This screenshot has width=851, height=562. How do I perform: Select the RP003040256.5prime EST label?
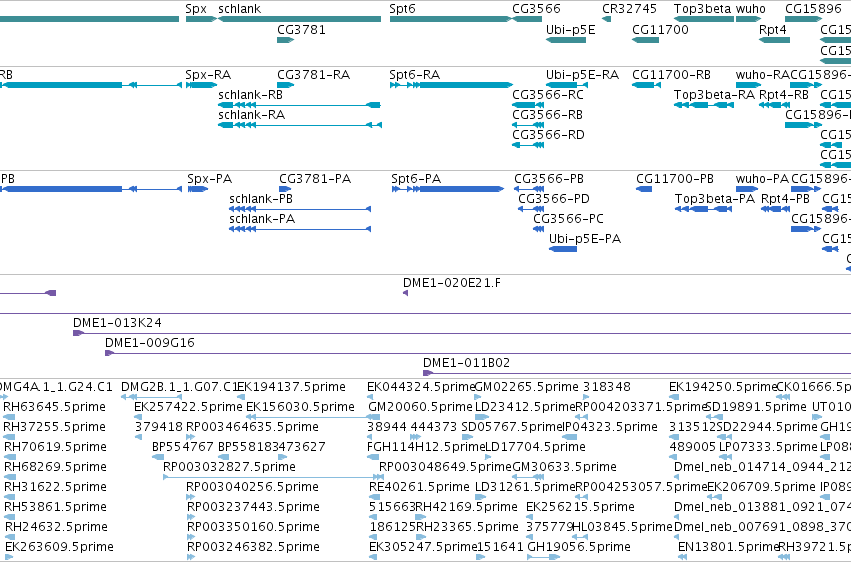[252, 487]
